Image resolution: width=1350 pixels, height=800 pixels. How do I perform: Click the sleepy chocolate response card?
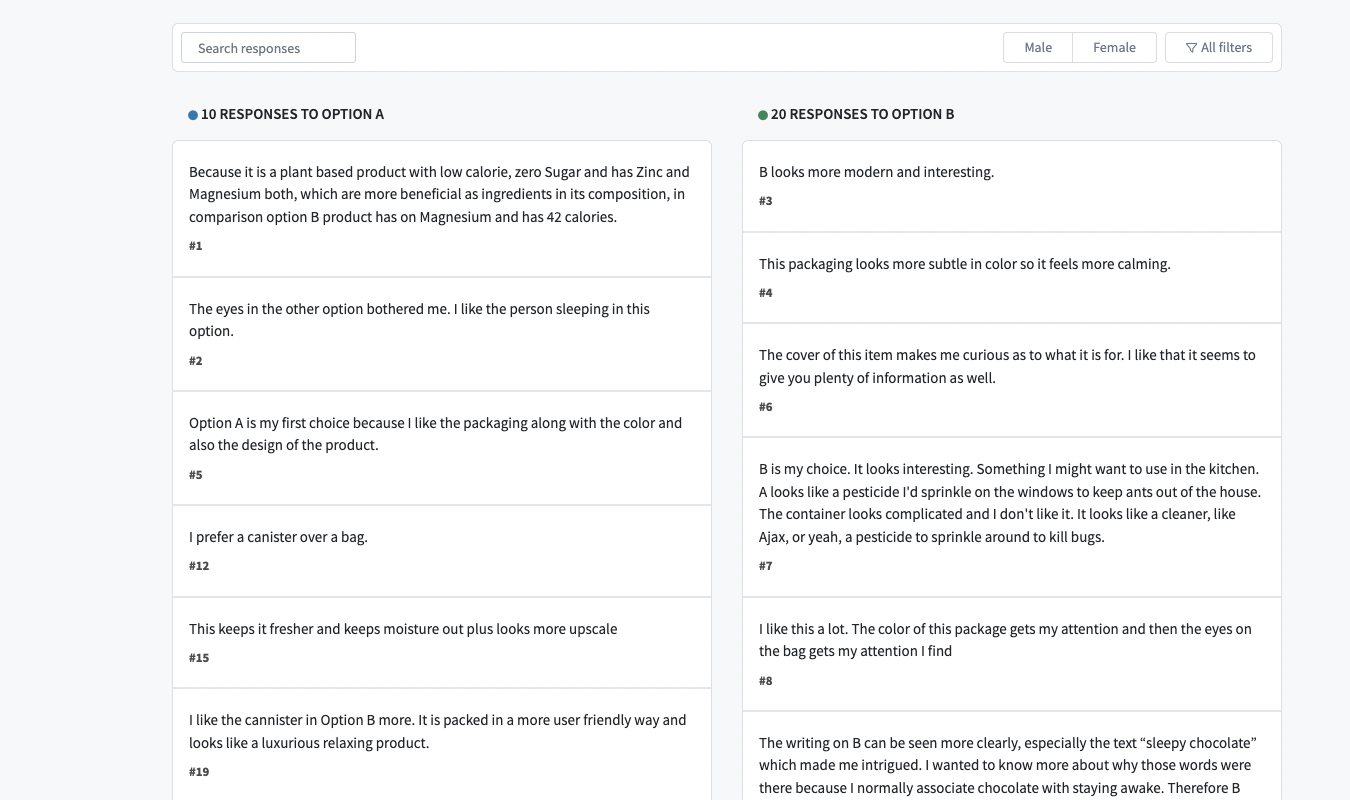(1010, 765)
